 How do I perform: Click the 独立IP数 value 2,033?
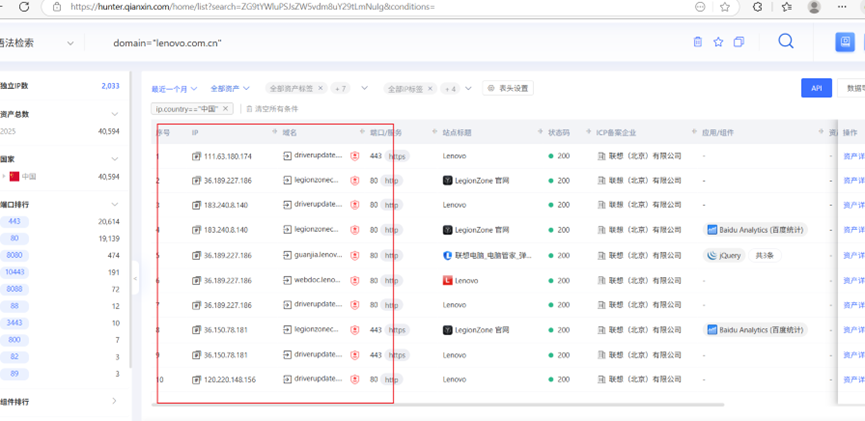coord(110,86)
